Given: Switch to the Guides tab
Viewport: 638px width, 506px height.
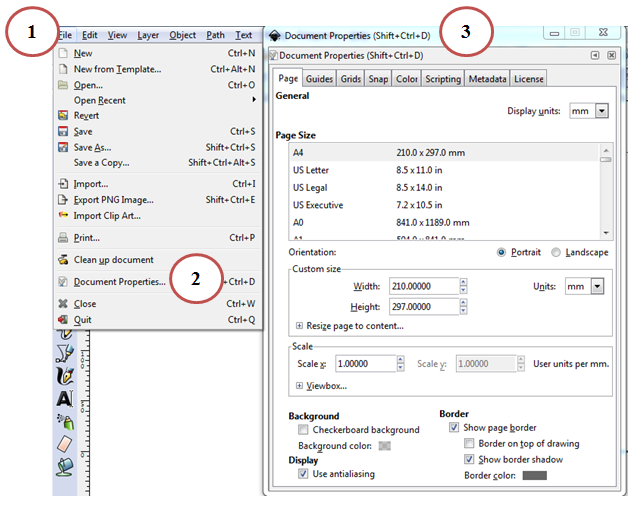Looking at the screenshot, I should pyautogui.click(x=319, y=79).
